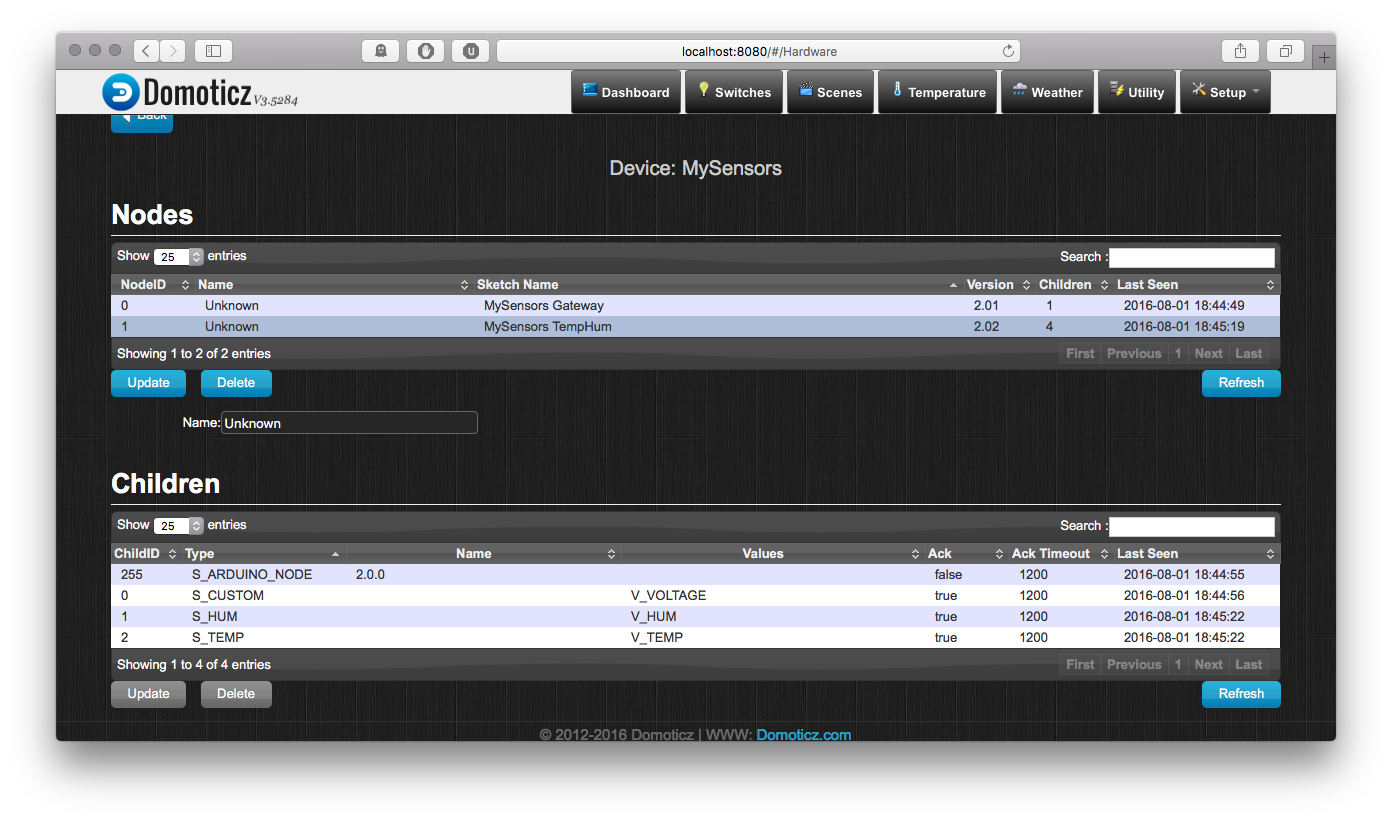Sort Children table by Ack column
1392x821 pixels.
(964, 554)
